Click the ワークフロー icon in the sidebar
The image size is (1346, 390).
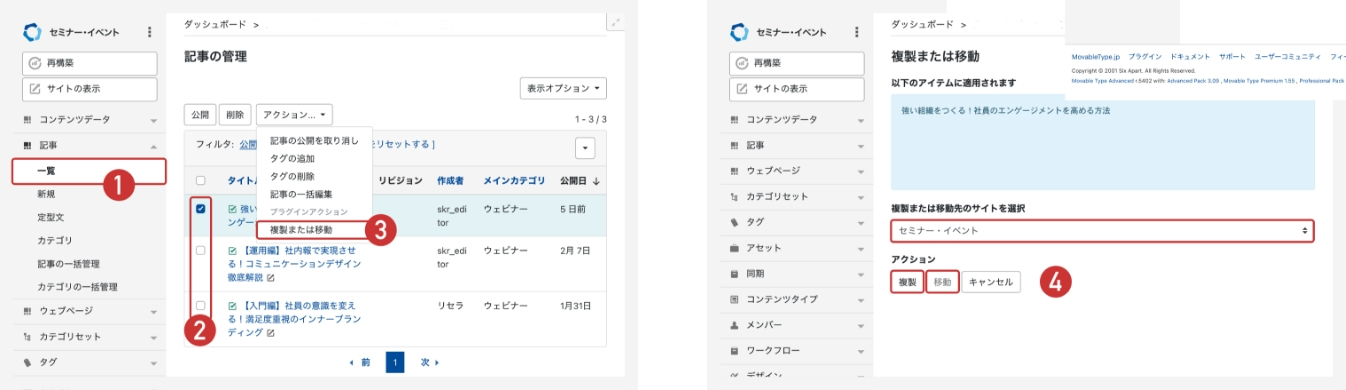pos(735,352)
